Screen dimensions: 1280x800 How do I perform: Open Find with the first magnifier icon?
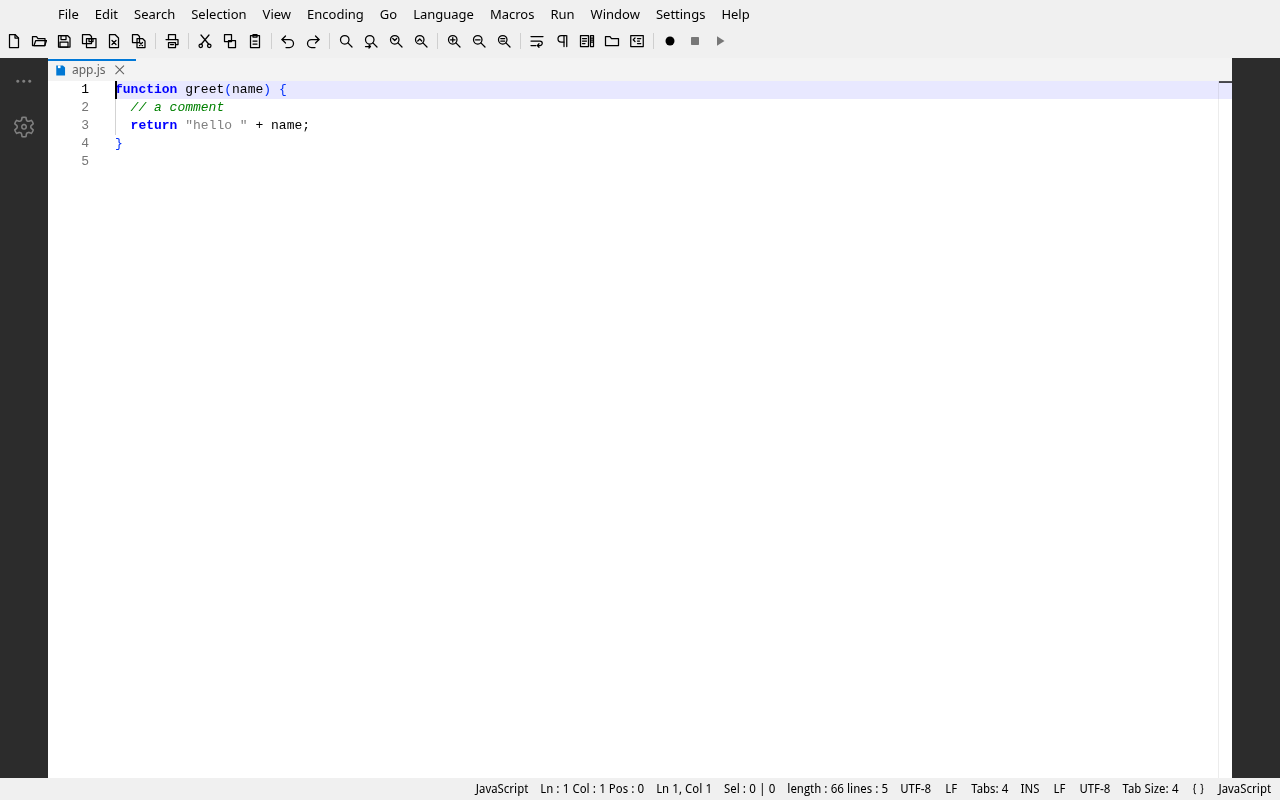[346, 41]
